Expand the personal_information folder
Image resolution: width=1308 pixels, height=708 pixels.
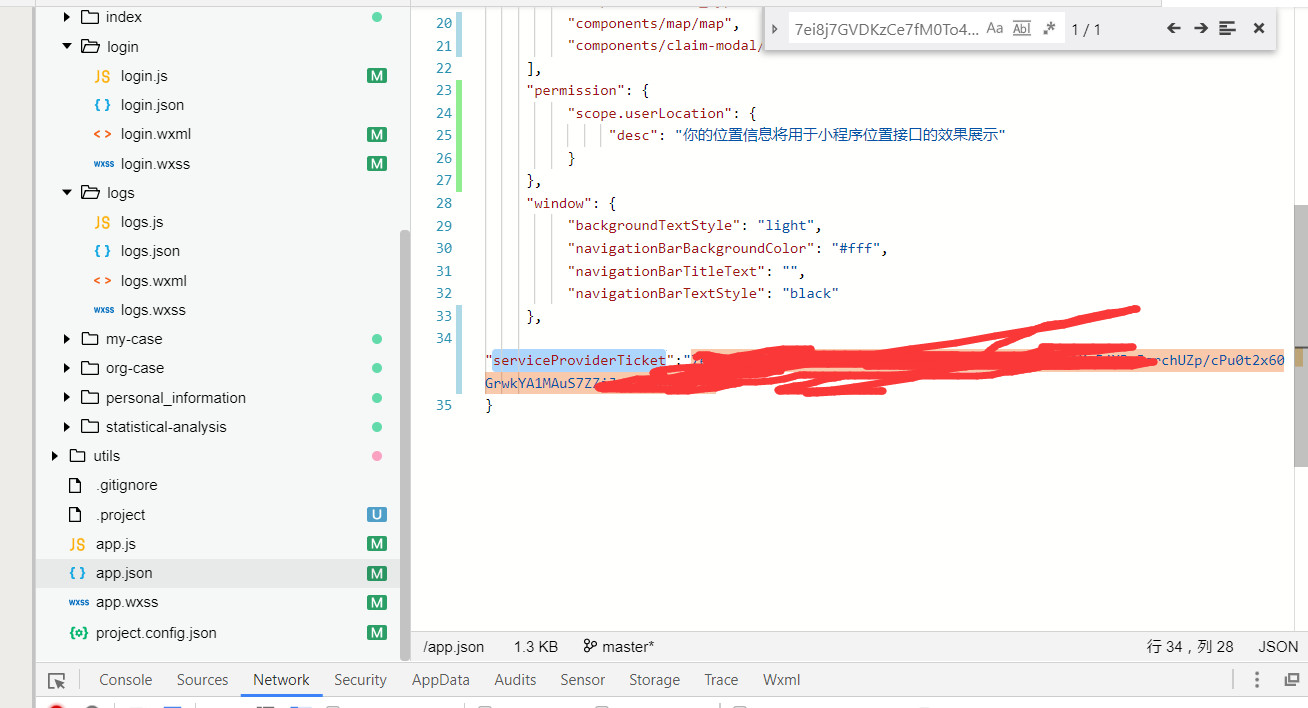coord(67,397)
